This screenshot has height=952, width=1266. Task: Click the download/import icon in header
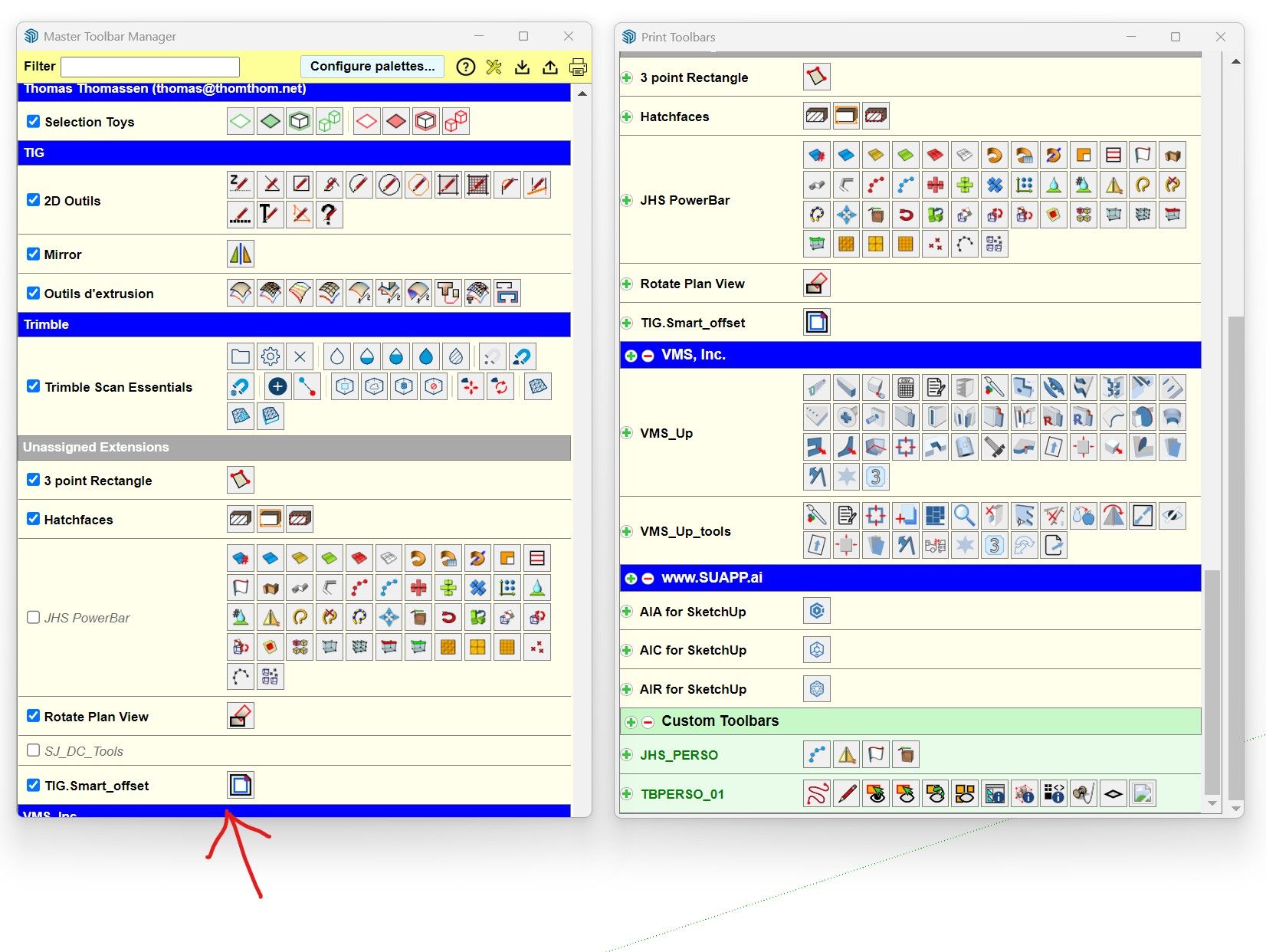click(x=522, y=67)
